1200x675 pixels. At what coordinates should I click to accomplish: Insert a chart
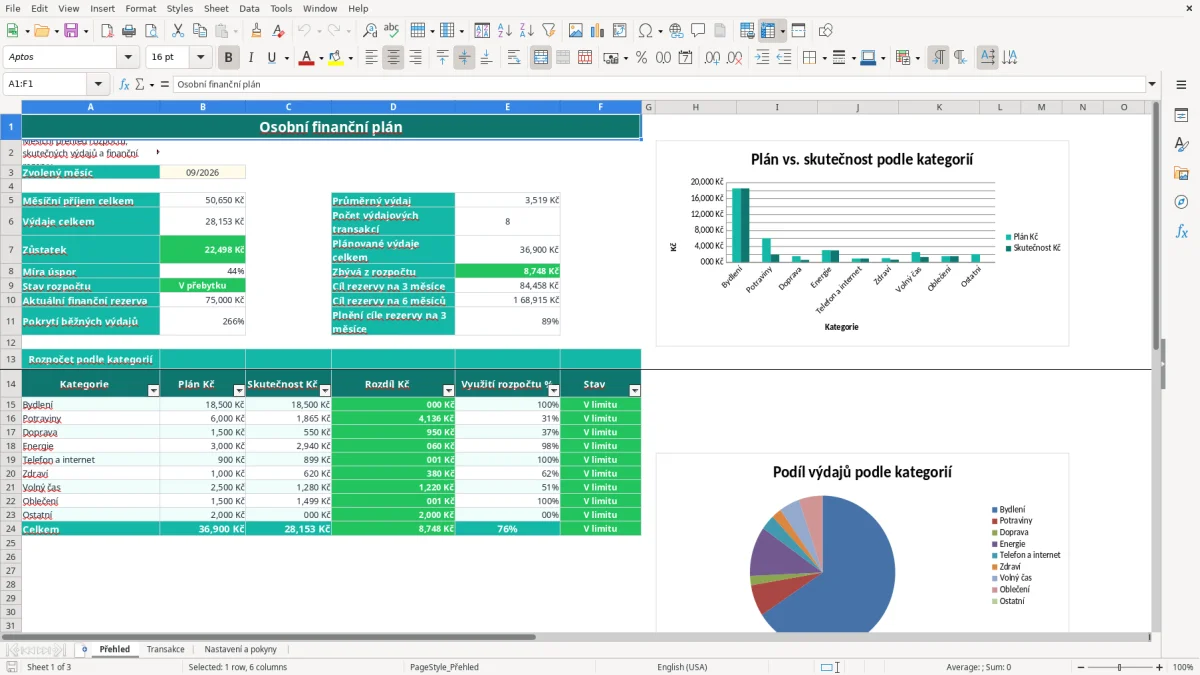pos(598,31)
